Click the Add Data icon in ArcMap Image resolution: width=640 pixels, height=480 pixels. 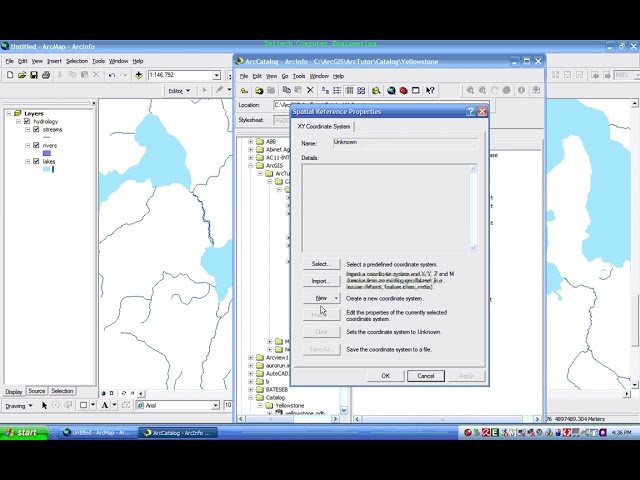pyautogui.click(x=139, y=75)
